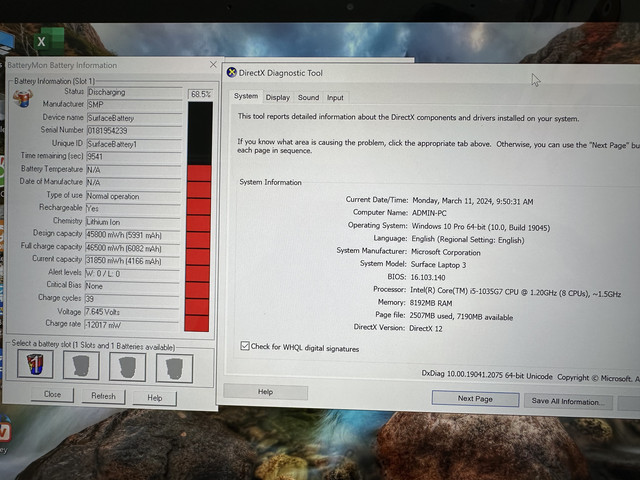Click the Close button in BatteryMon

click(52, 395)
